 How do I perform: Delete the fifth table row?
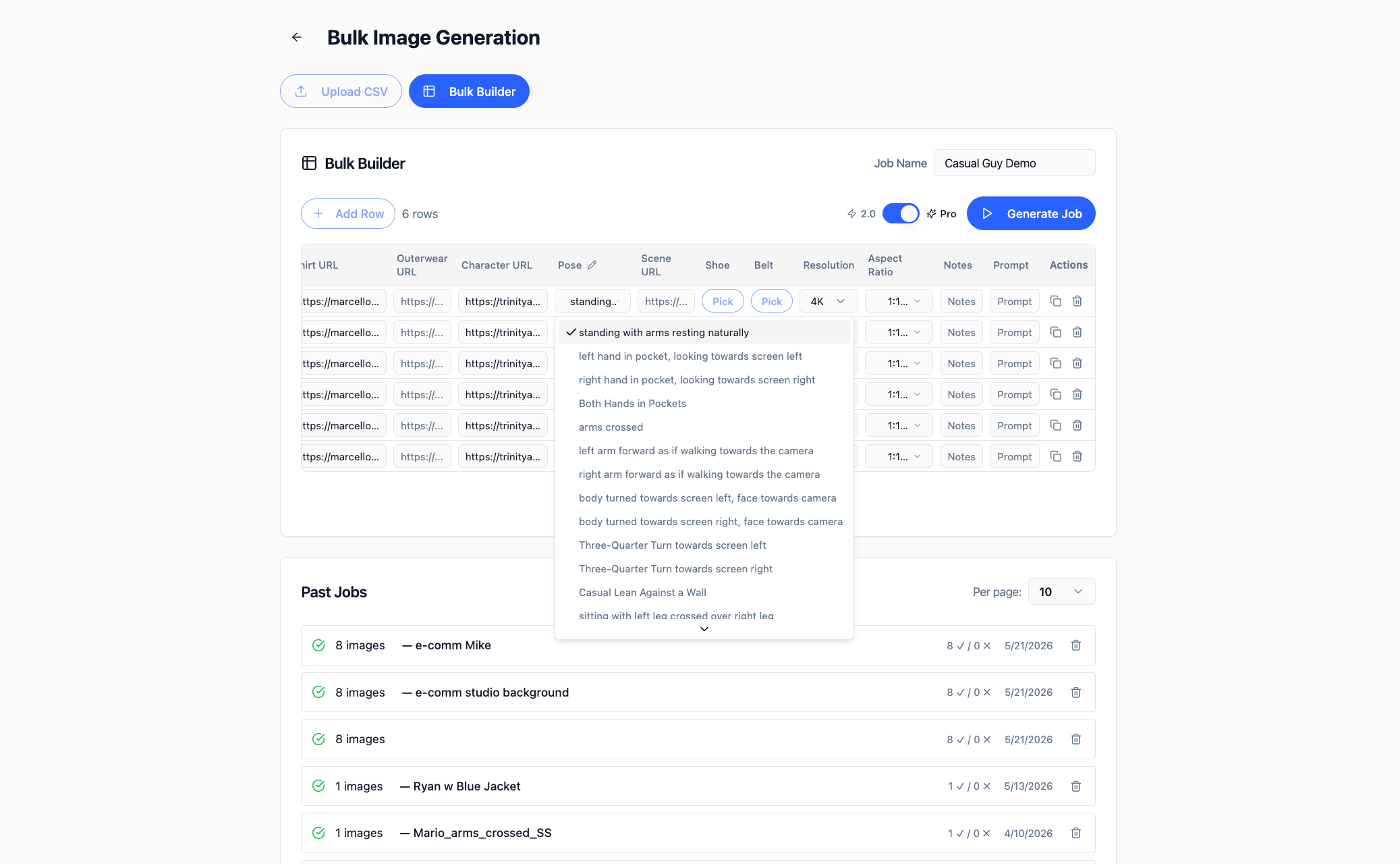click(1077, 425)
